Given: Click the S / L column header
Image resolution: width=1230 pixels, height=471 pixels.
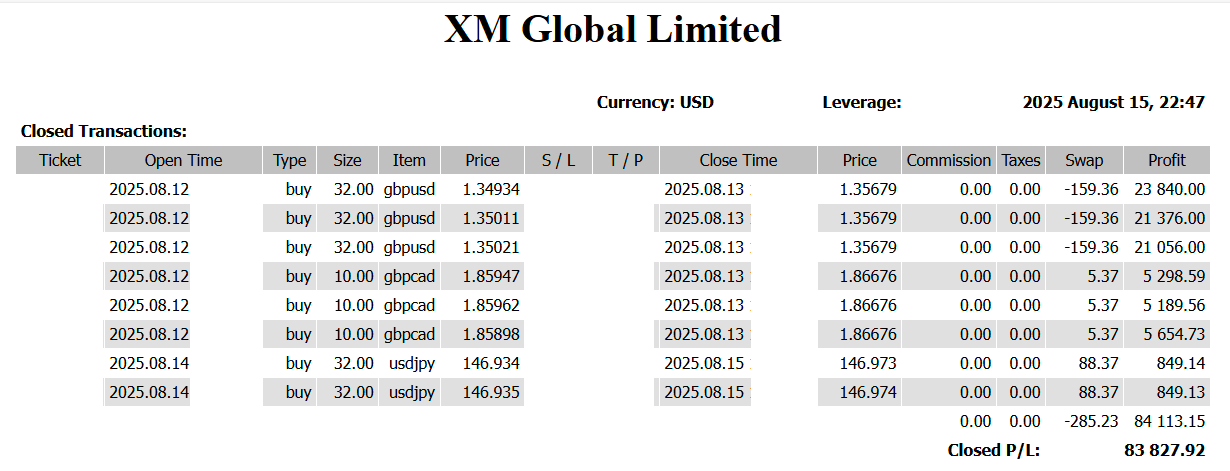Looking at the screenshot, I should (559, 160).
